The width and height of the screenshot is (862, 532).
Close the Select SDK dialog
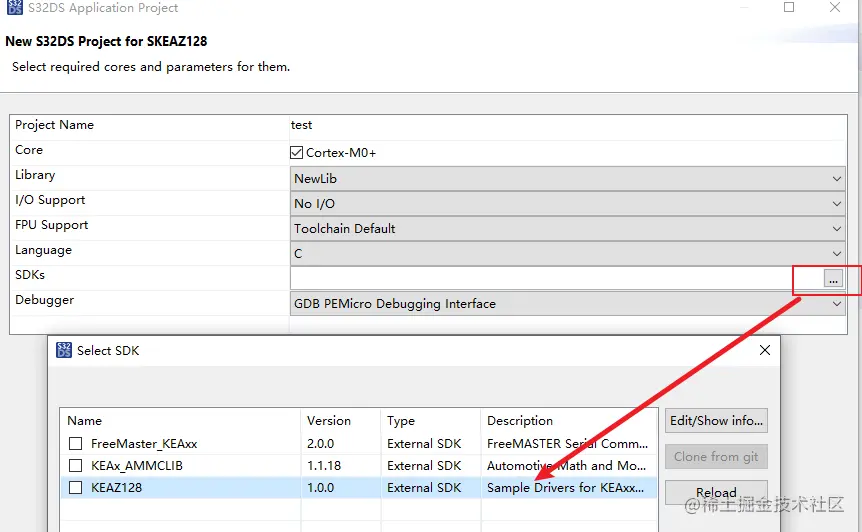pos(765,350)
